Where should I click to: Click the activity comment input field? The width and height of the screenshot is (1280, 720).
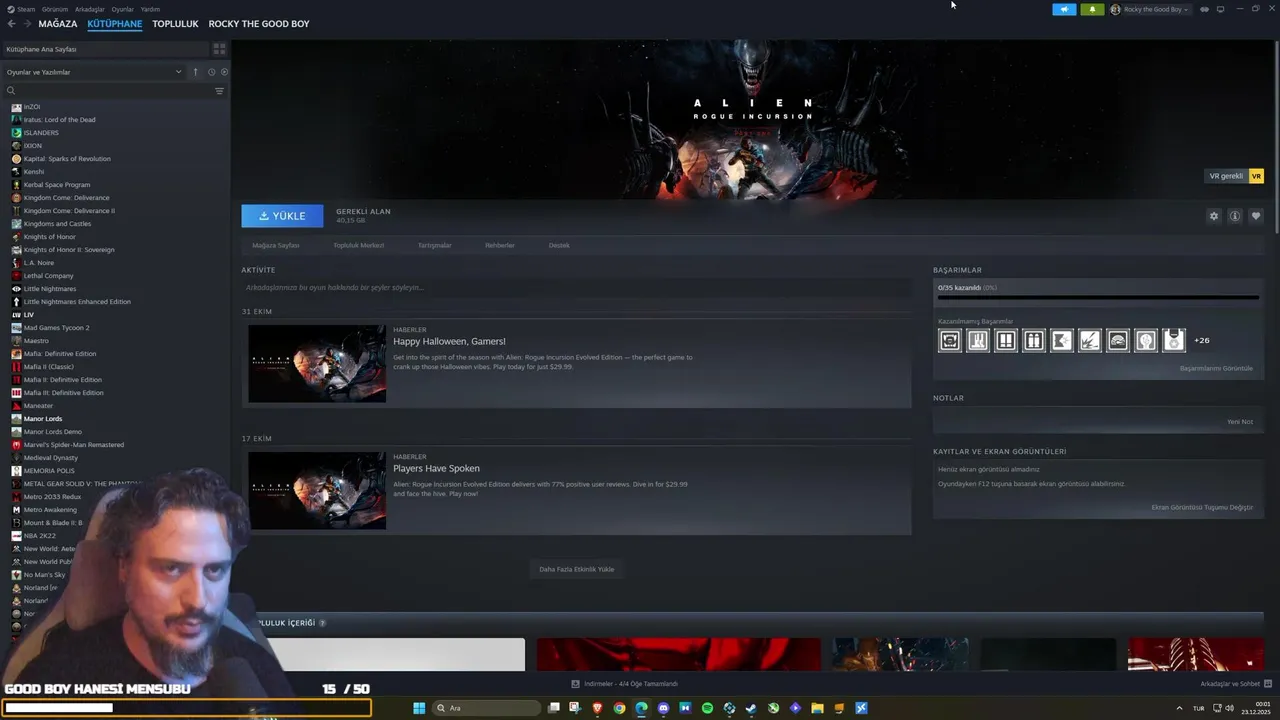[x=576, y=288]
